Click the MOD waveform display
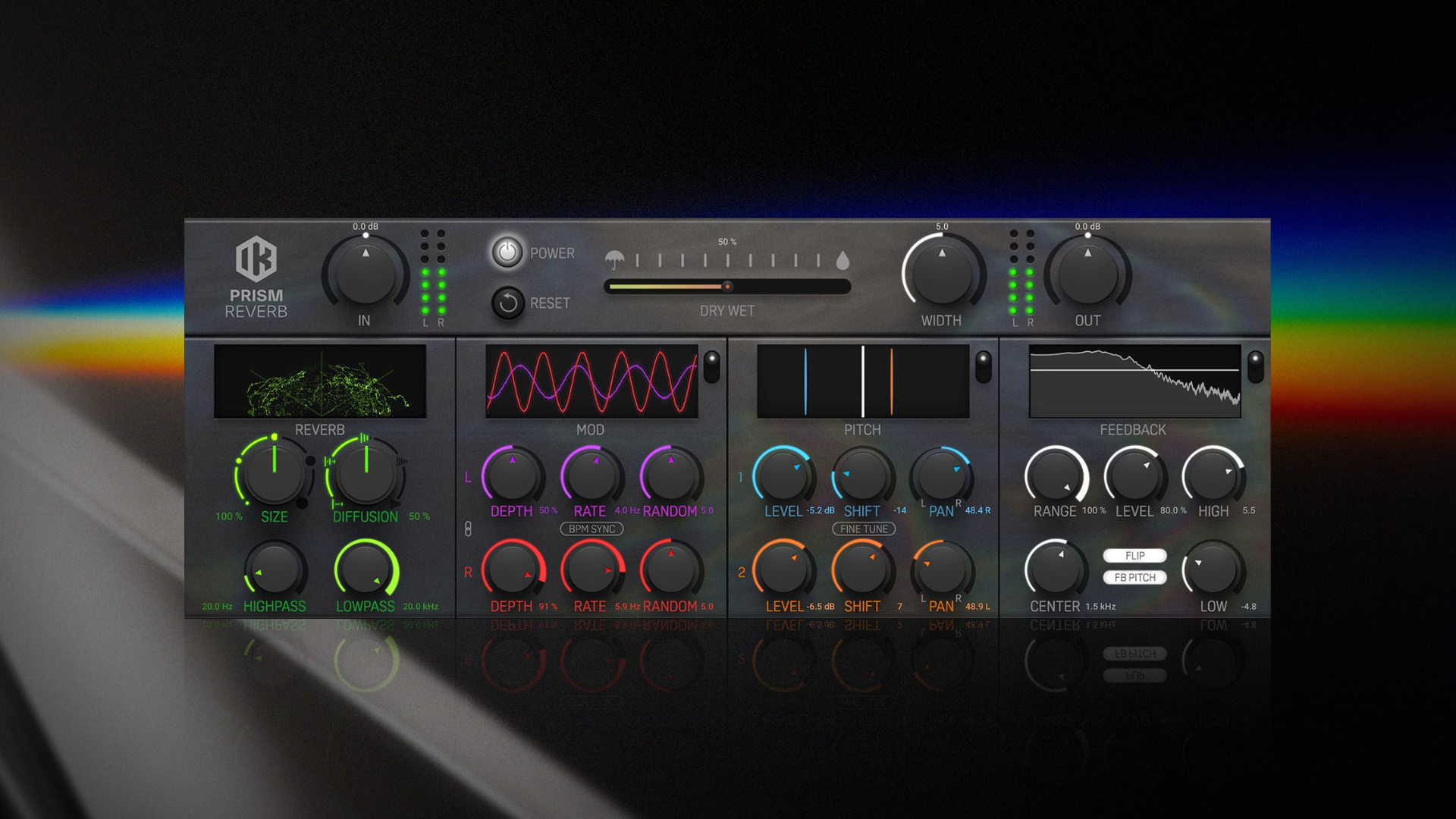 click(591, 381)
